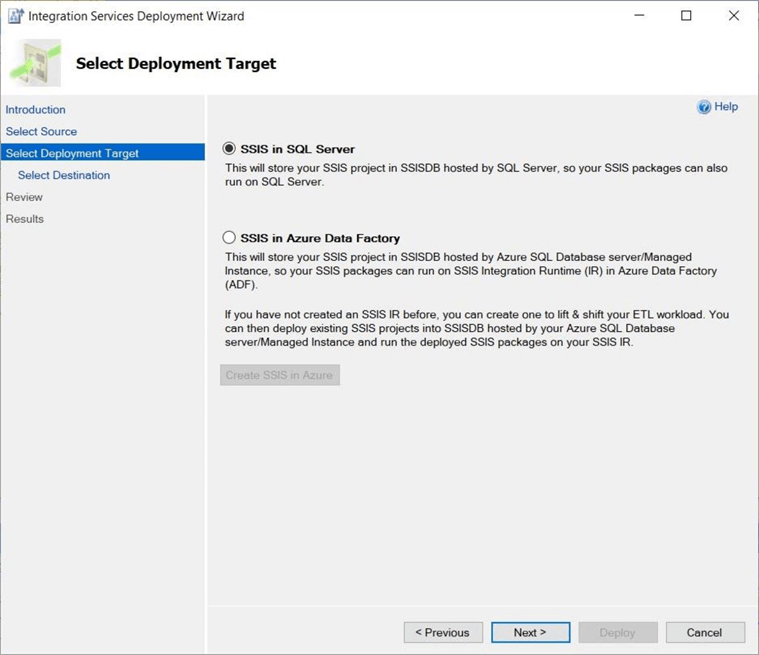Close the Integration Services Deployment Wizard
The width and height of the screenshot is (759, 655).
pos(733,16)
